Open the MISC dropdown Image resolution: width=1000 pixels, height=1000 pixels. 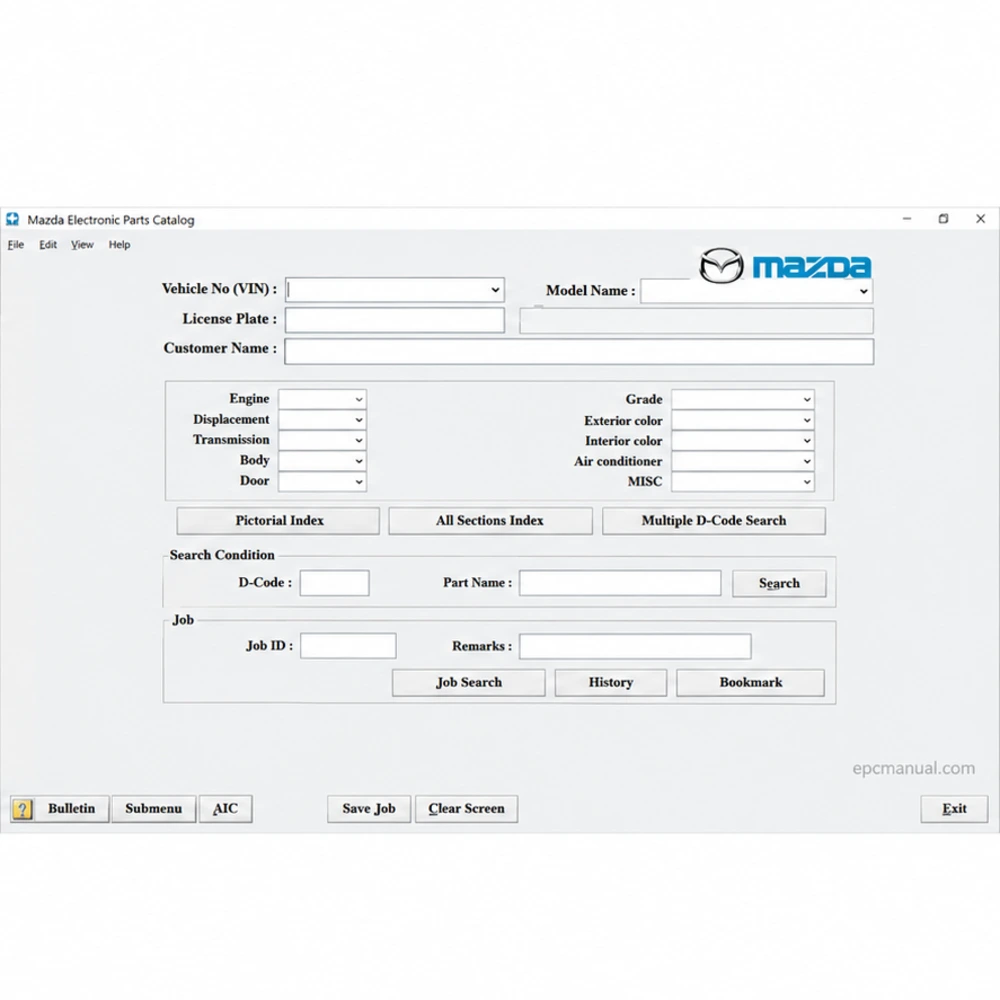[743, 482]
